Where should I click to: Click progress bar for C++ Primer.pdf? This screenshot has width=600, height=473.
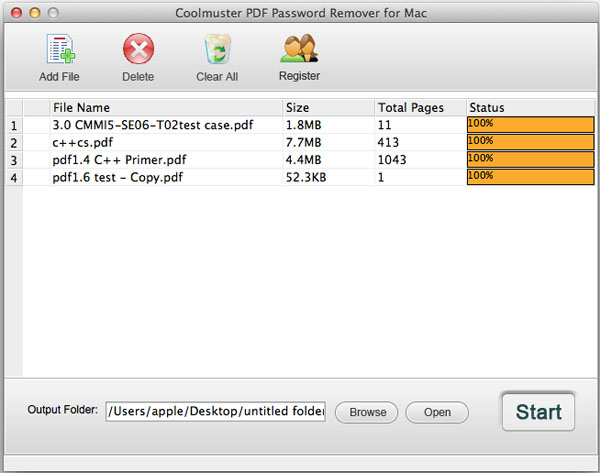(x=531, y=160)
